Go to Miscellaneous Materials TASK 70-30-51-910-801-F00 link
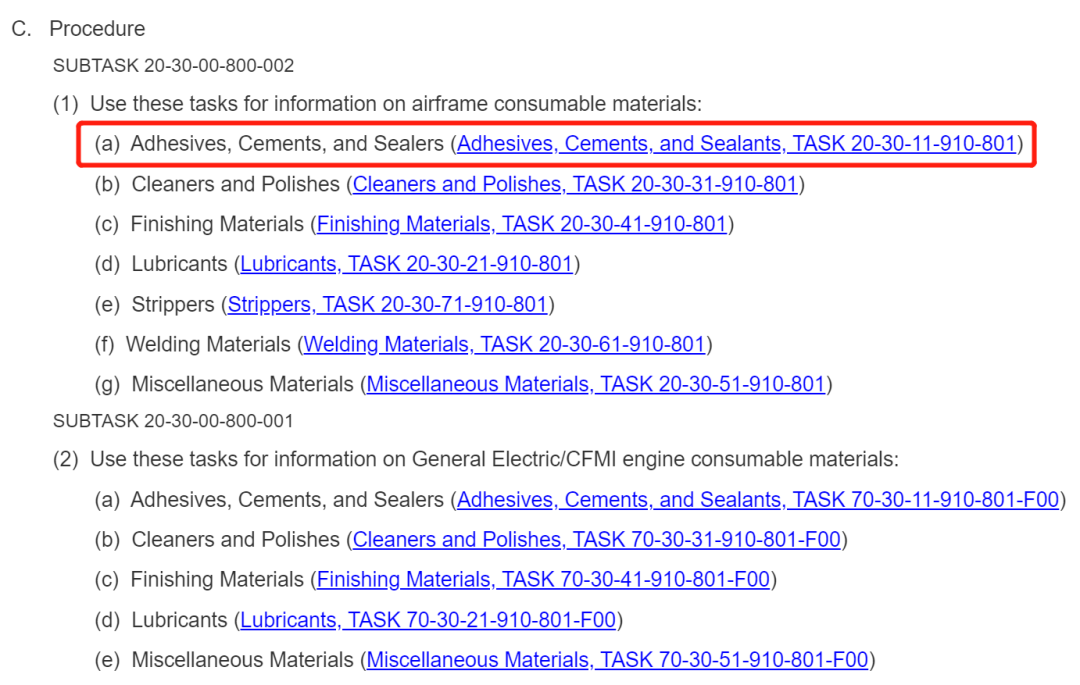 (617, 660)
